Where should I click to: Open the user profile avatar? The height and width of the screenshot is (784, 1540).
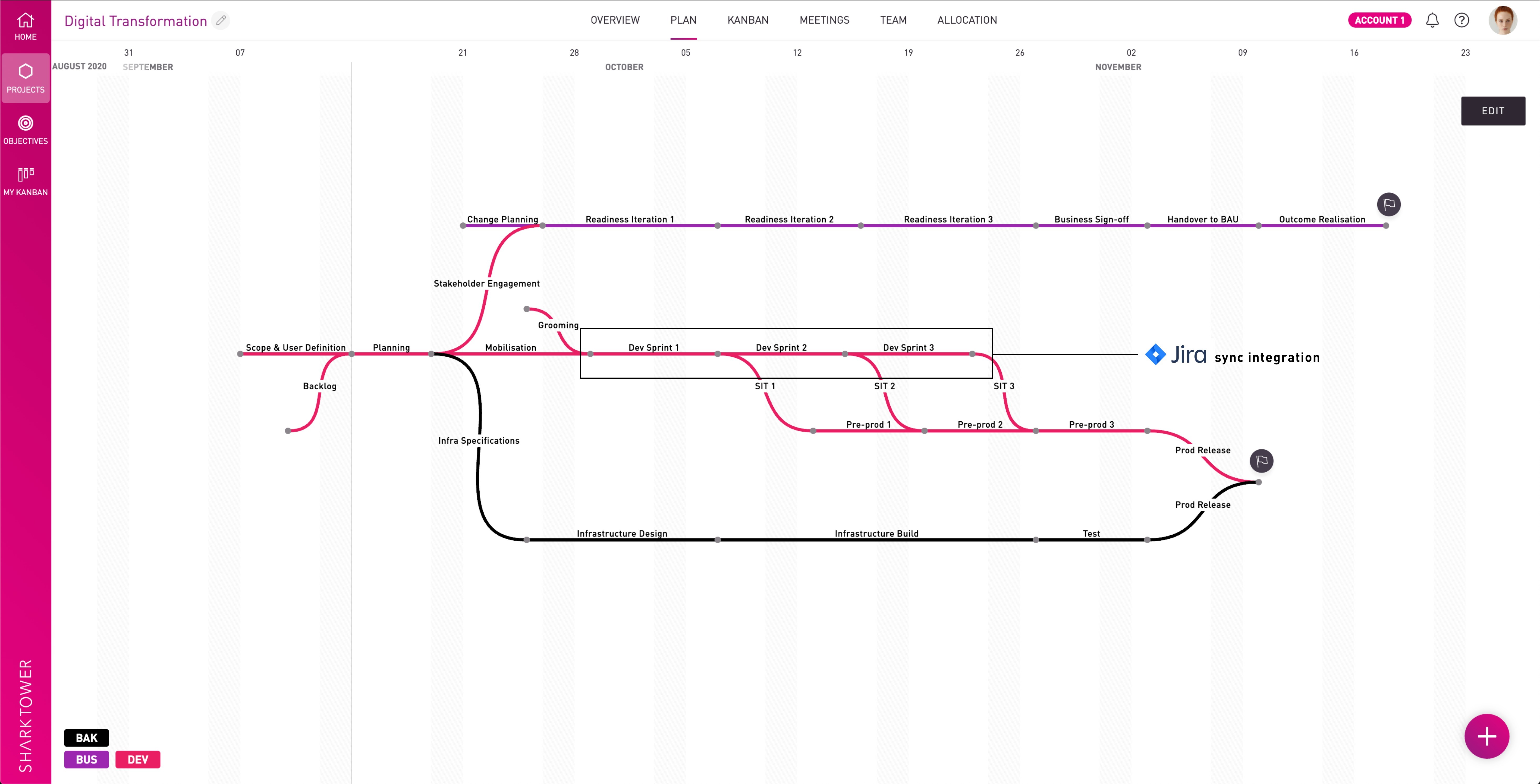(1503, 20)
